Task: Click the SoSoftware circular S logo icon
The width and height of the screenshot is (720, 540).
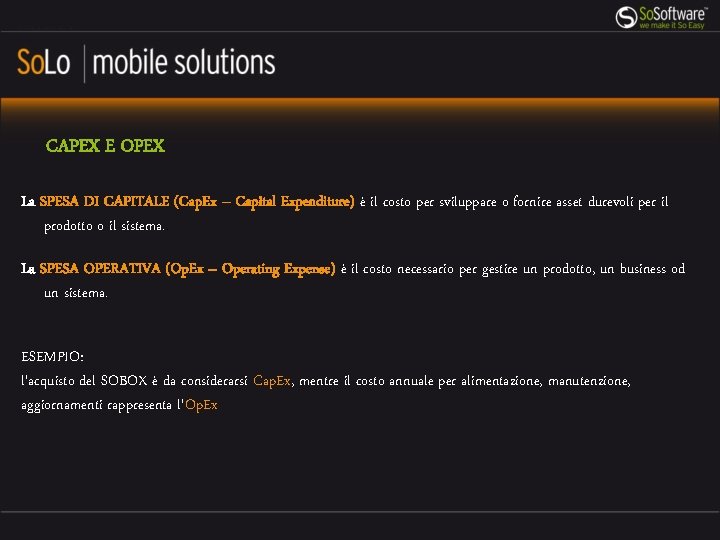Action: (x=627, y=15)
